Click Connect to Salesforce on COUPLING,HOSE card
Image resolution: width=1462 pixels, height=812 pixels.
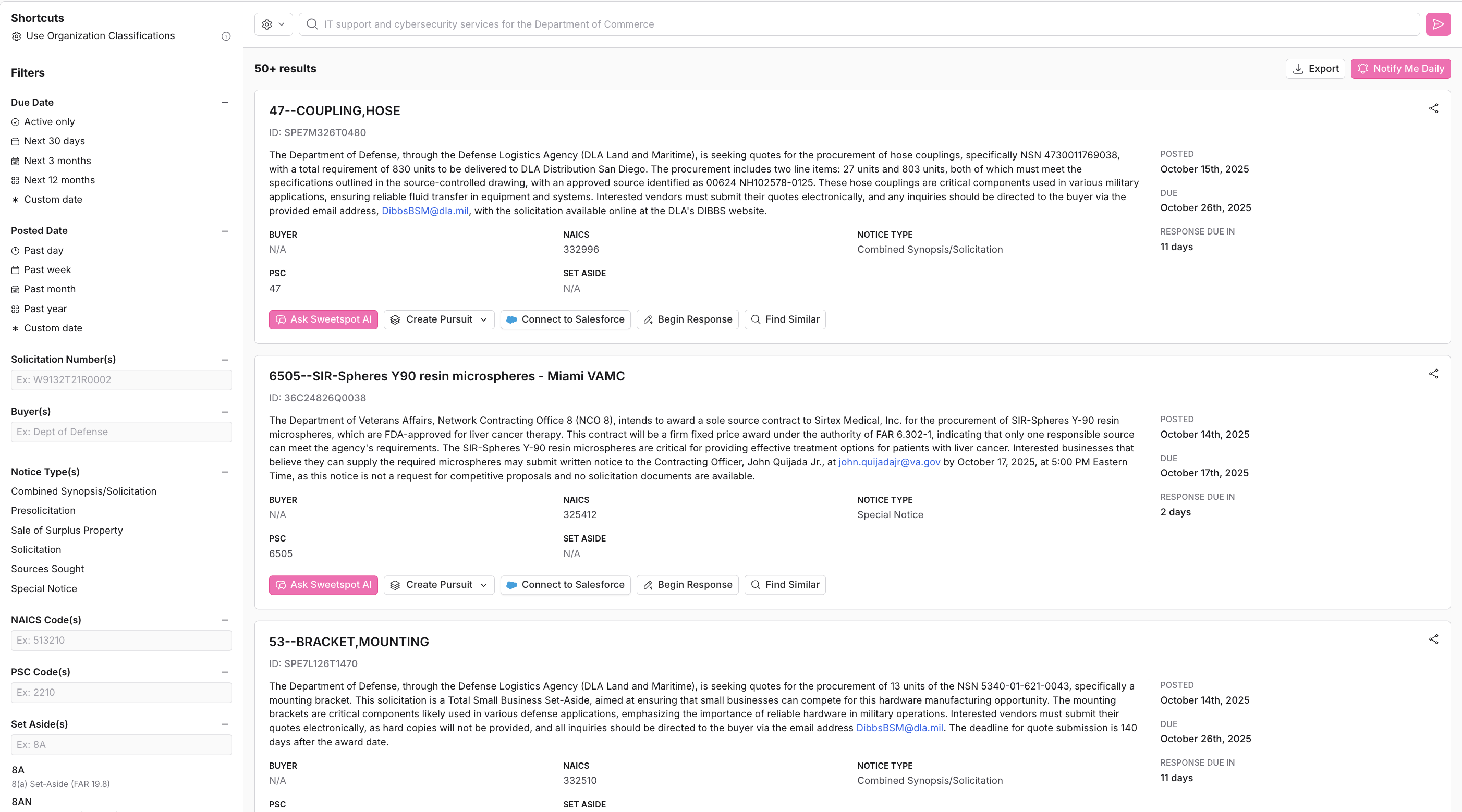click(x=565, y=319)
